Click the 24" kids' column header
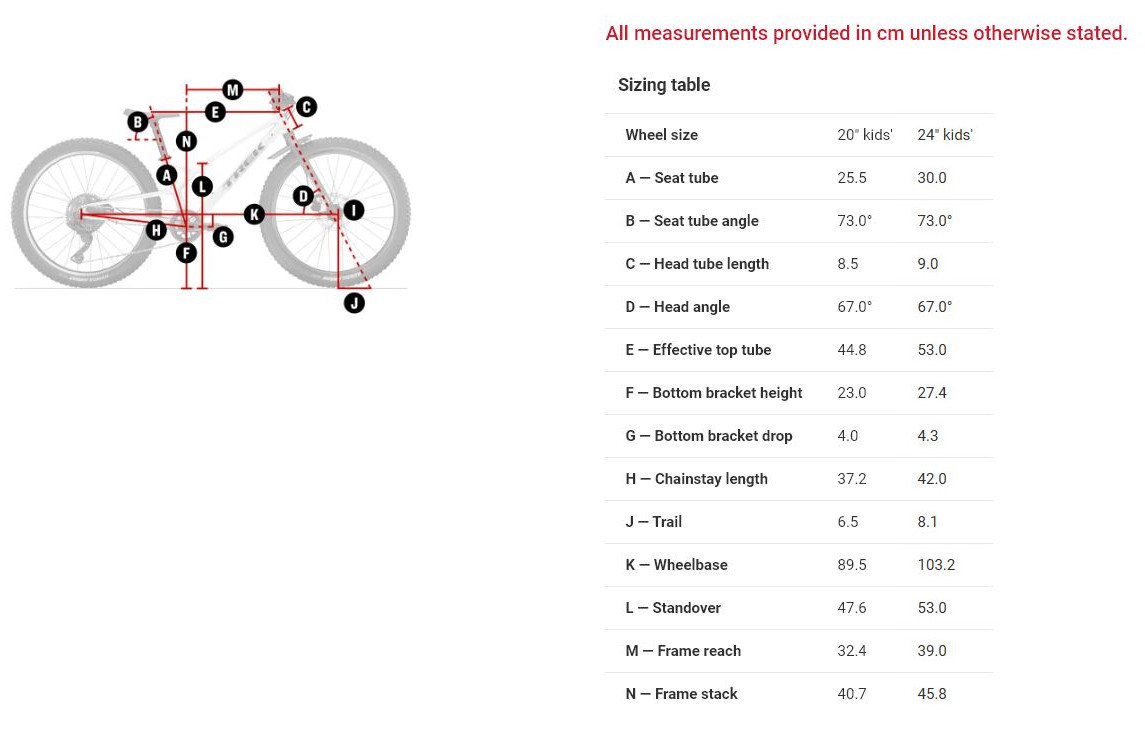Viewport: 1145px width, 738px height. pyautogui.click(x=944, y=135)
